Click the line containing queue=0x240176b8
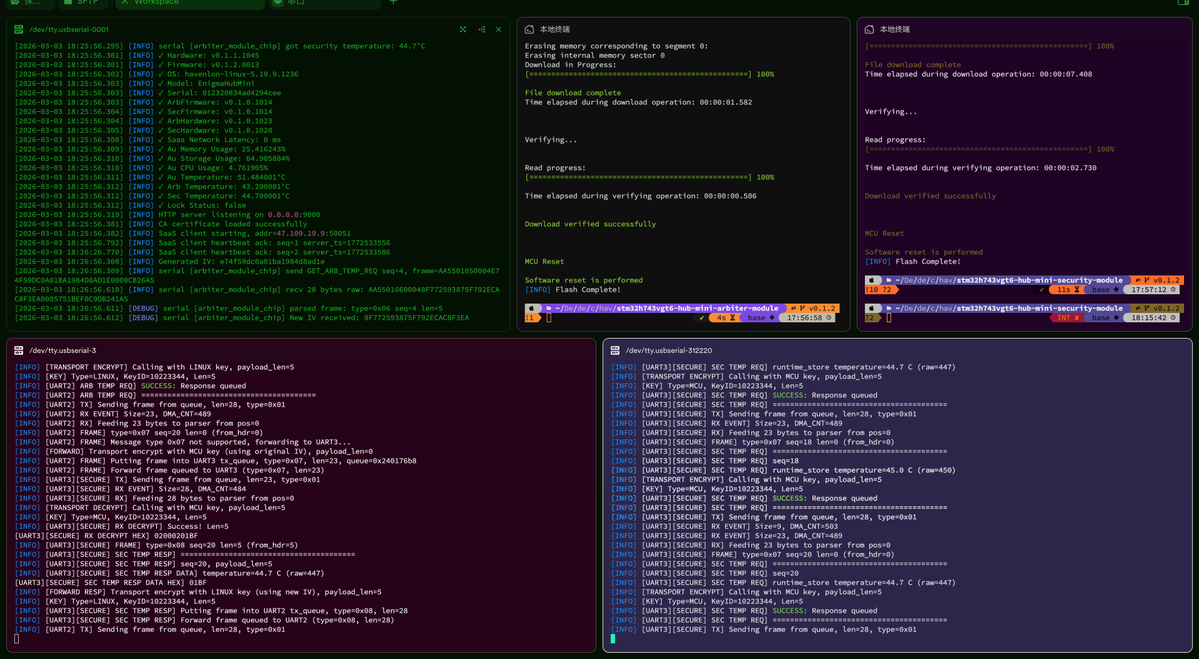Screen dimensions: 1199x659 point(216,461)
